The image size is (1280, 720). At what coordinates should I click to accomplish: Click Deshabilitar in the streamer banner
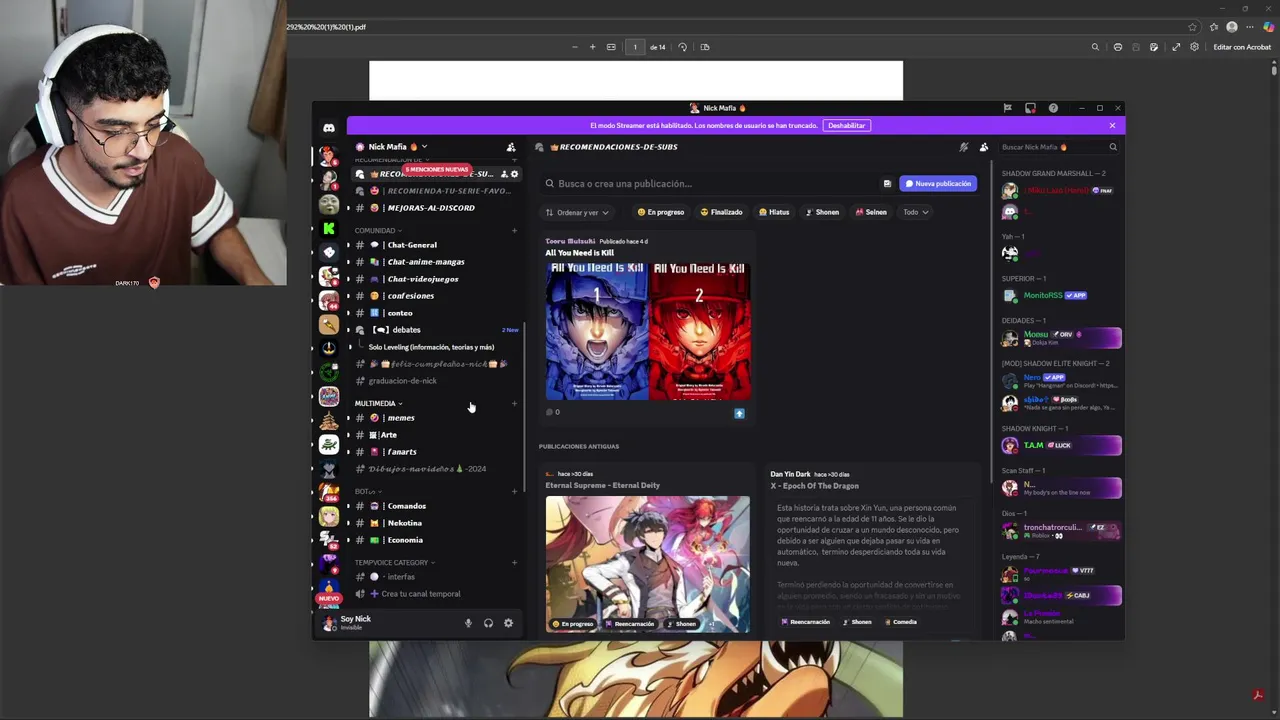[847, 125]
